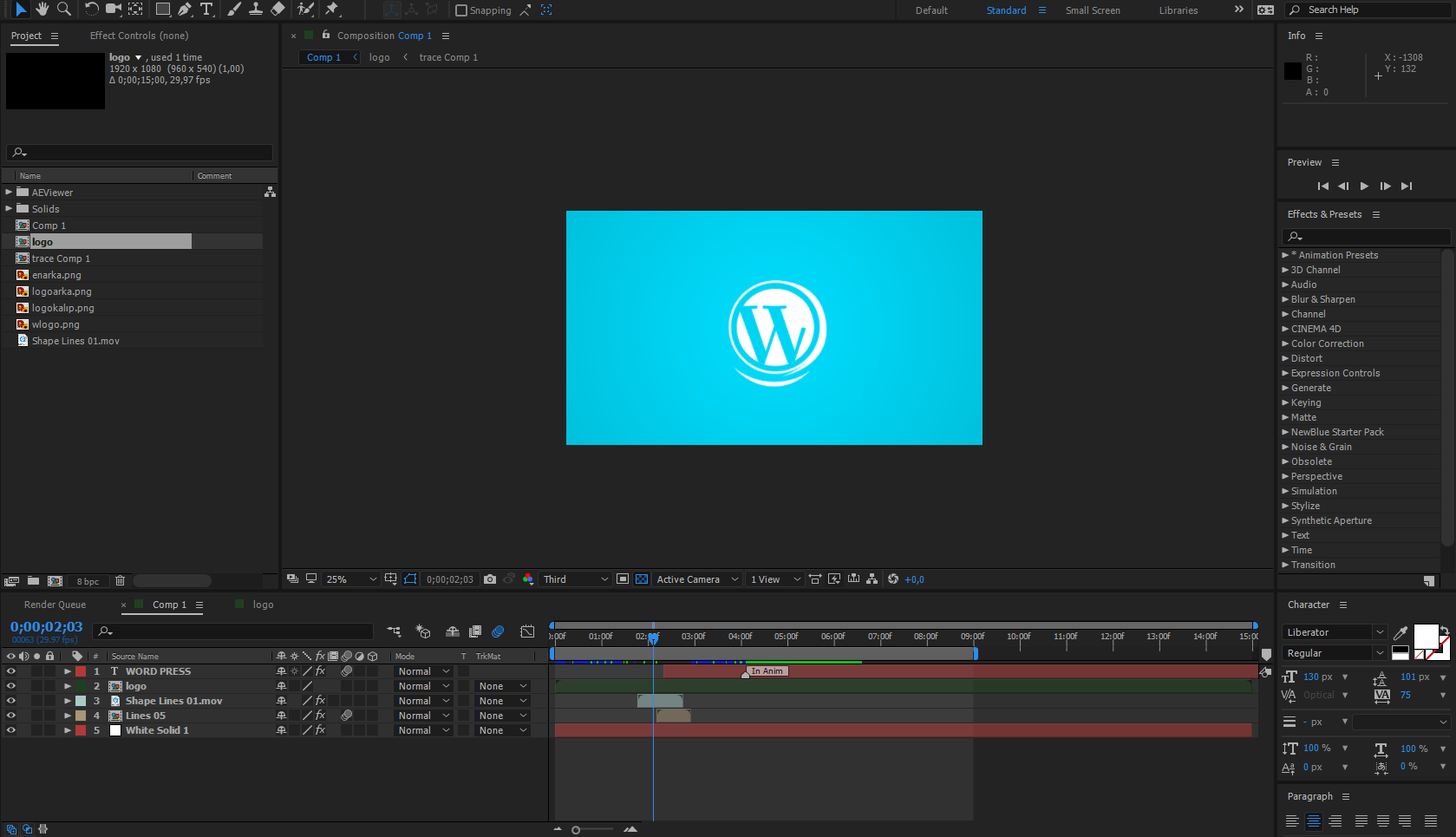Select the Roto Brush tool
This screenshot has height=837, width=1456.
305,10
